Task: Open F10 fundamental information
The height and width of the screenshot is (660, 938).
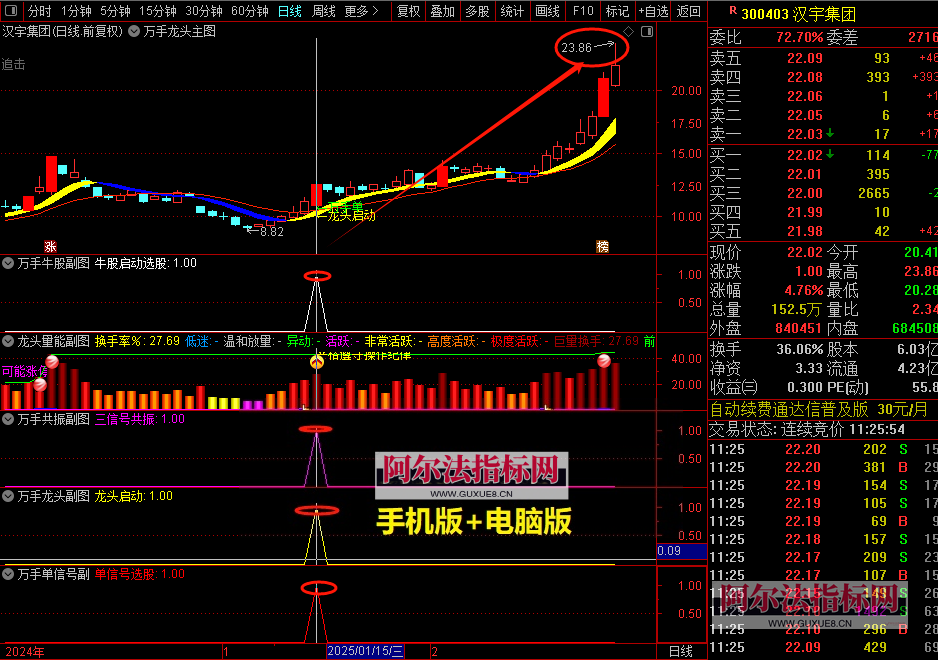Action: coord(583,12)
